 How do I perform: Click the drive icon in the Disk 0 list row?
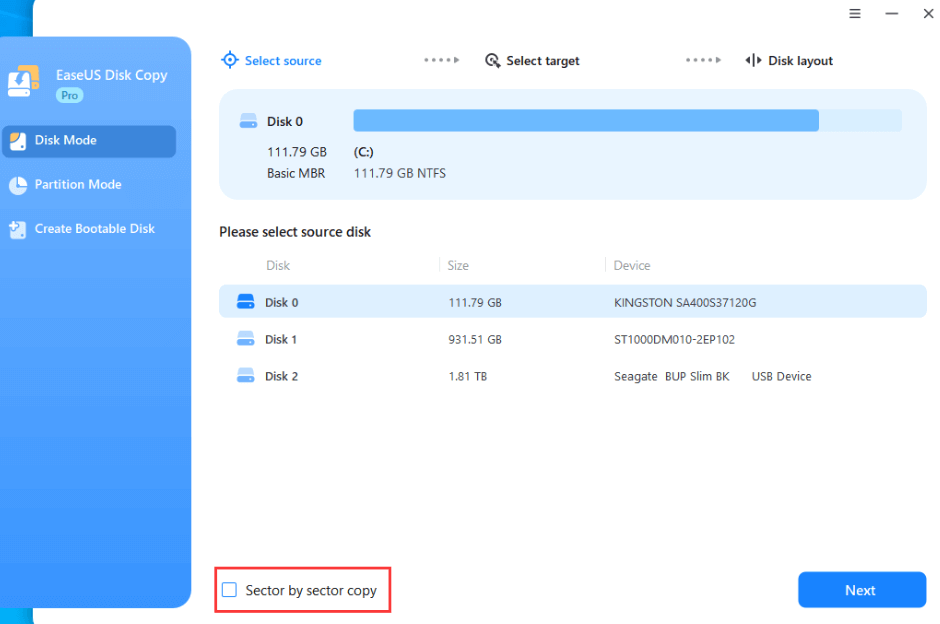[245, 302]
